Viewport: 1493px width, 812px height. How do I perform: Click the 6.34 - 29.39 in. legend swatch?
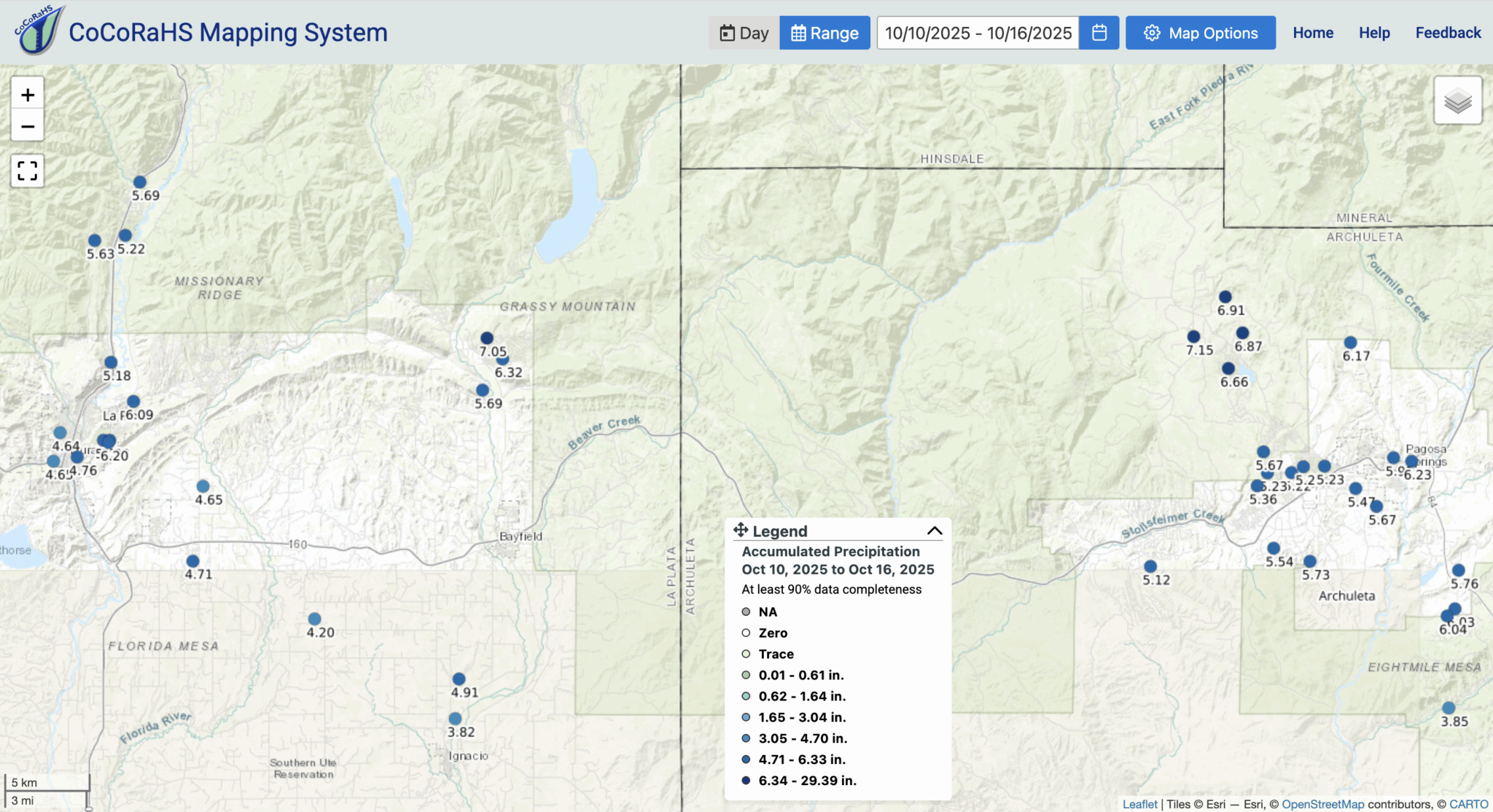point(746,780)
